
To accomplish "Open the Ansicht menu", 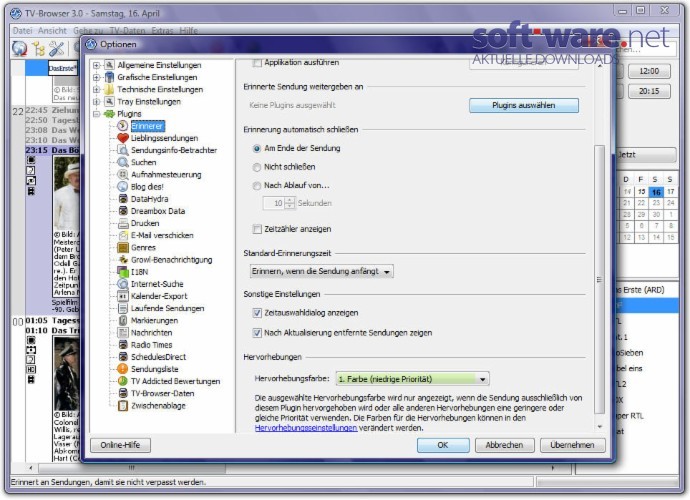I will (x=52, y=31).
